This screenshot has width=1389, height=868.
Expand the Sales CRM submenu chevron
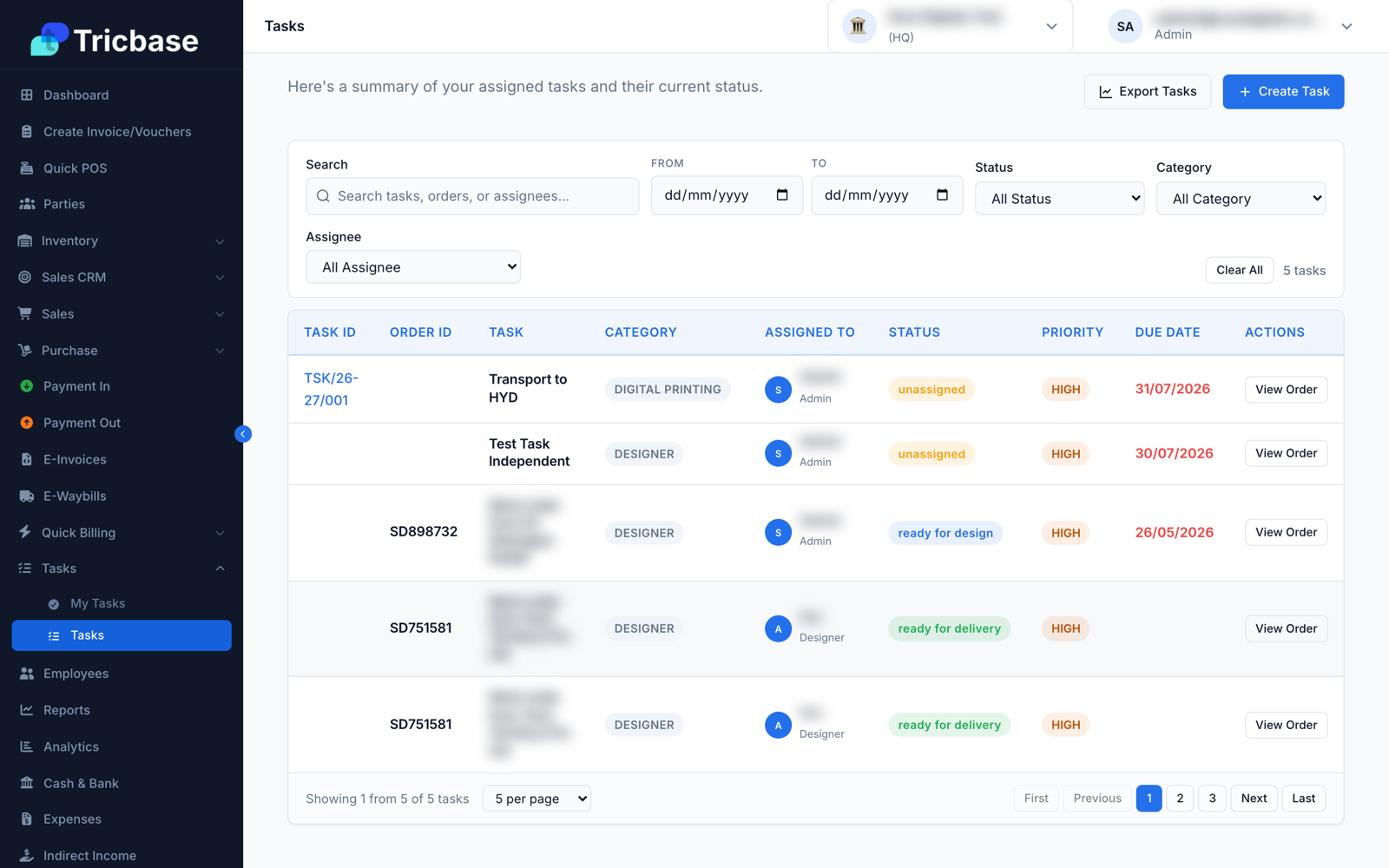click(x=220, y=278)
